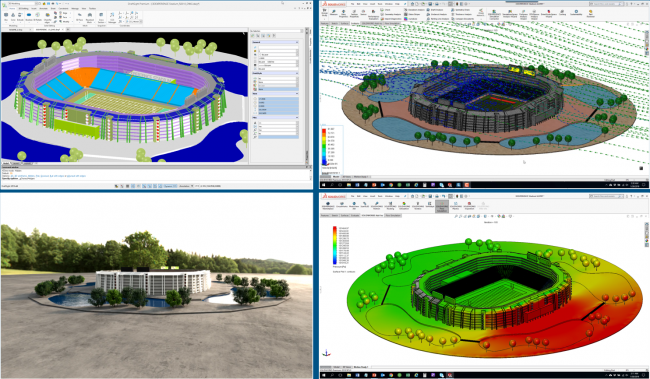Screen dimensions: 650x379
Task: Click the Save icon in DraftSight's quick access toolbar
Action: tap(49, 4)
